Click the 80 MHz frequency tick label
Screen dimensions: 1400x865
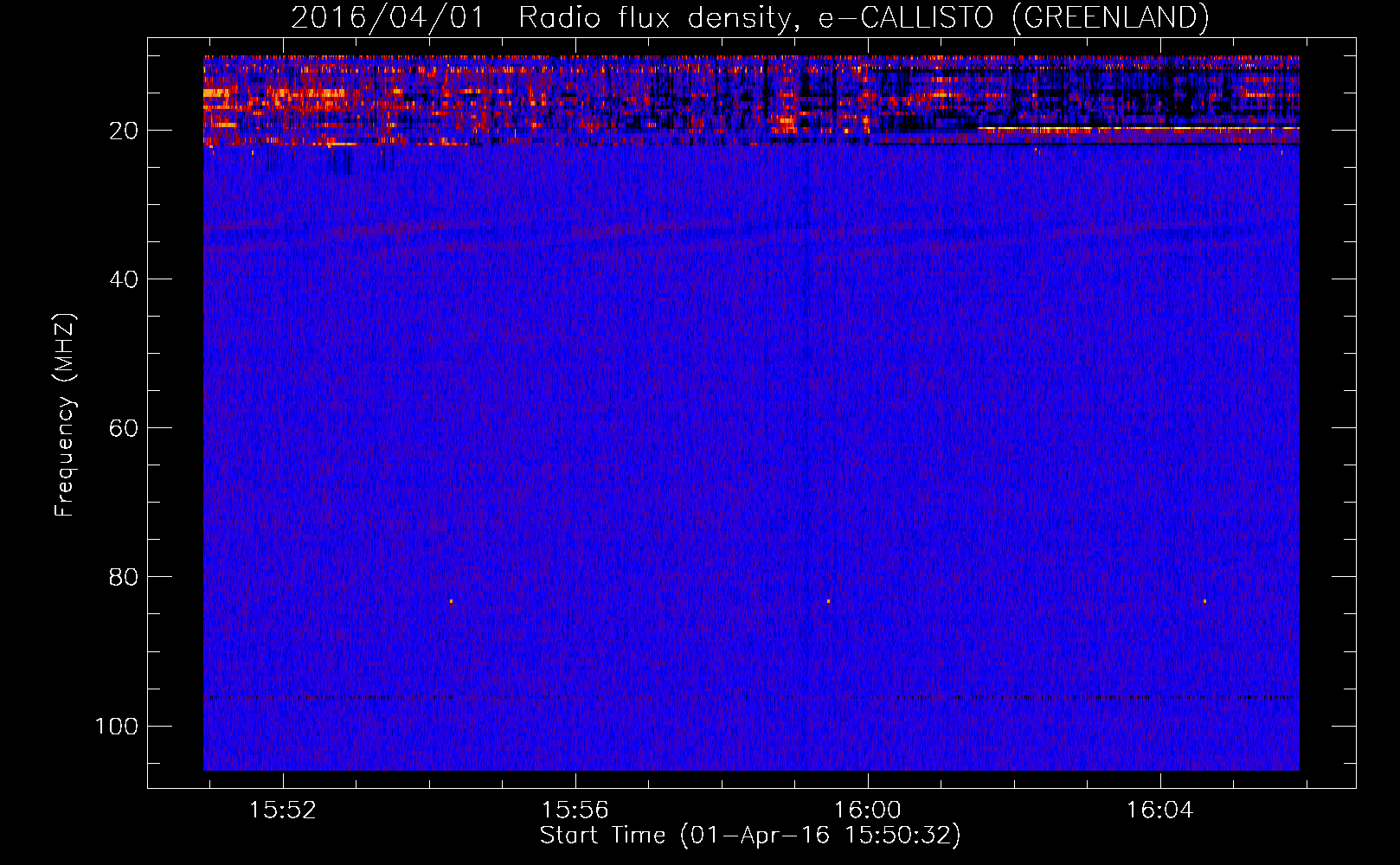click(125, 577)
